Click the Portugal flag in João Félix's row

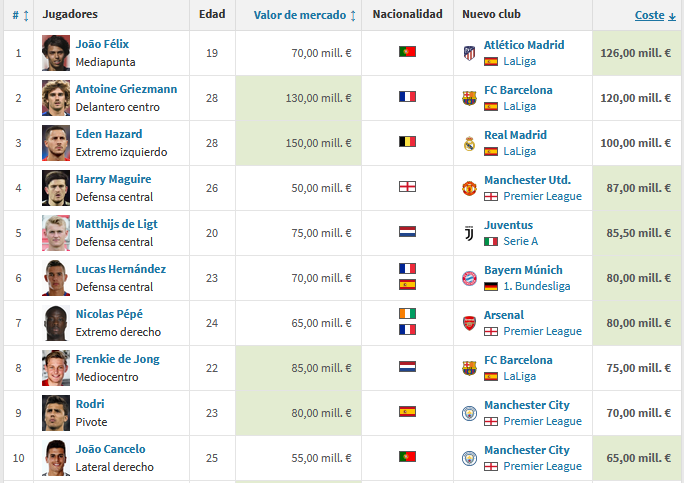click(407, 51)
